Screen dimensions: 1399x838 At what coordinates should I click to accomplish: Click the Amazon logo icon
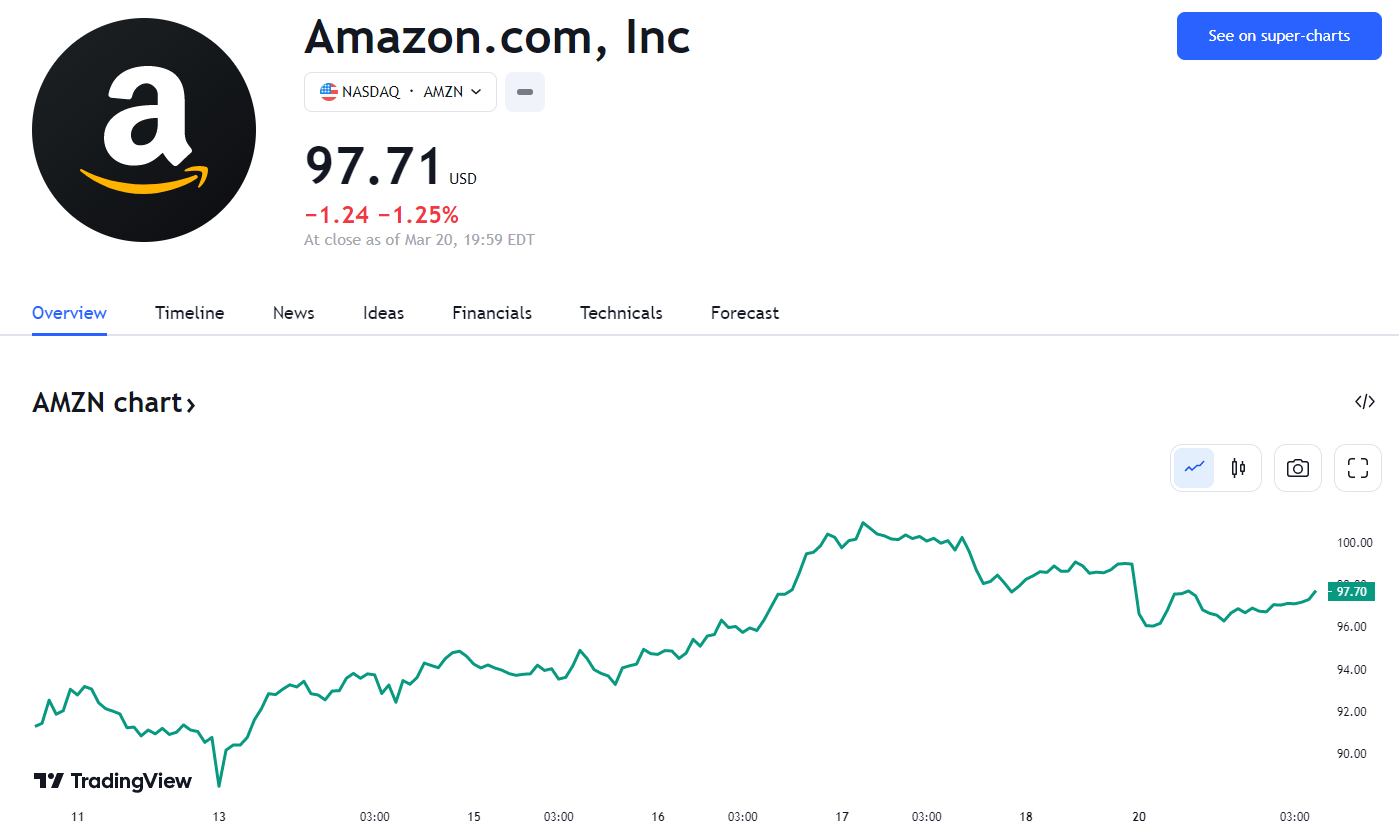point(144,130)
